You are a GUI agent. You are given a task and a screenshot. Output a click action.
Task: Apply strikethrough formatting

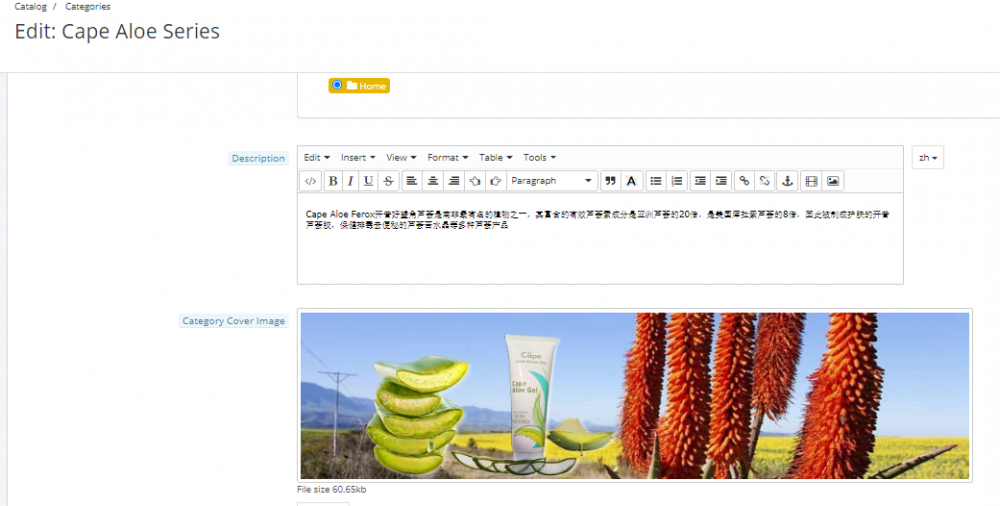point(388,181)
